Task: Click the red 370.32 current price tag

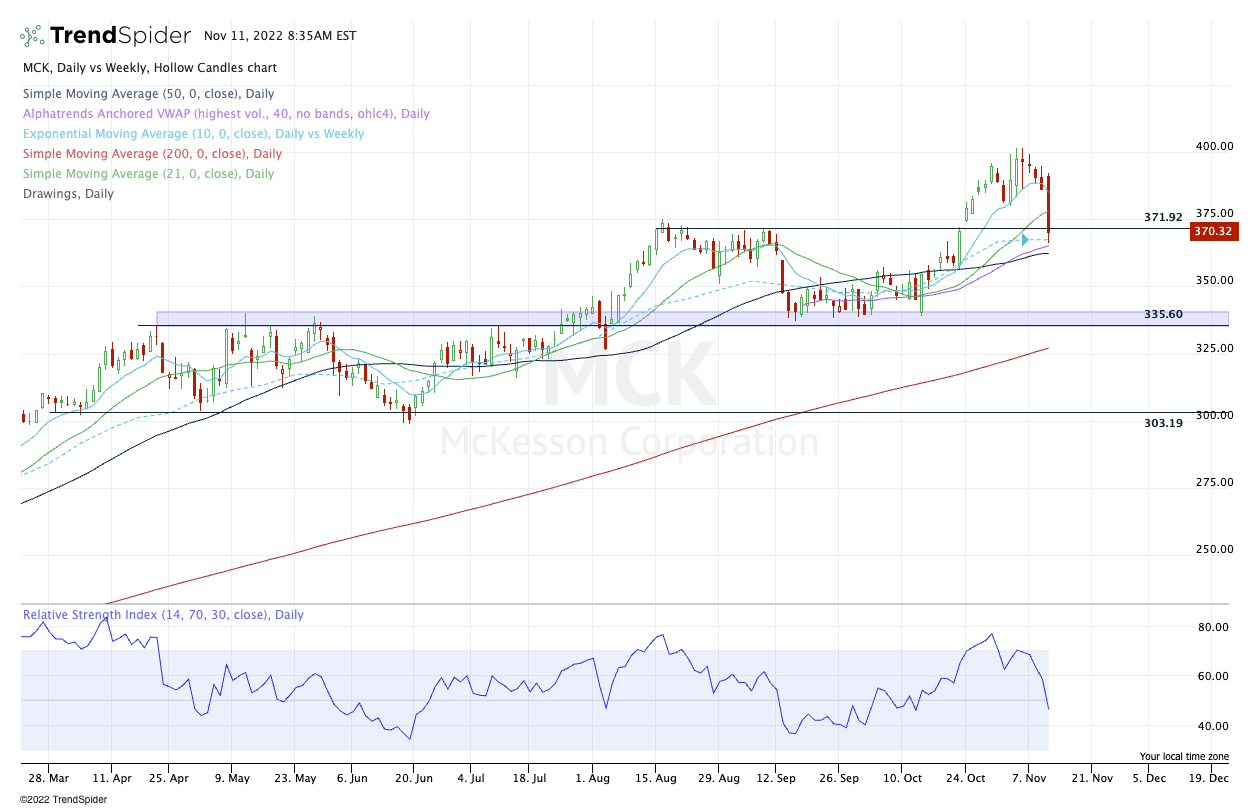Action: click(x=1214, y=231)
